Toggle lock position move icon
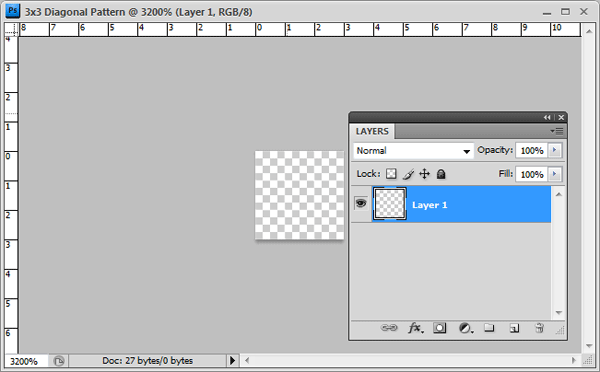600x372 pixels. [424, 174]
